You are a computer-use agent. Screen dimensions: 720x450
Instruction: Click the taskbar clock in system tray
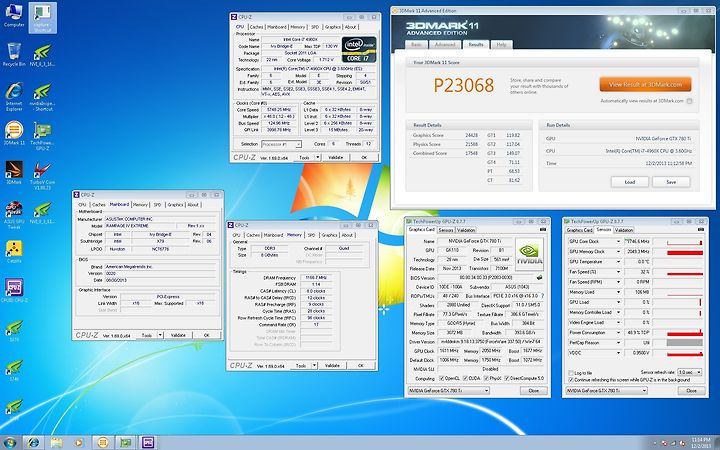click(x=701, y=443)
